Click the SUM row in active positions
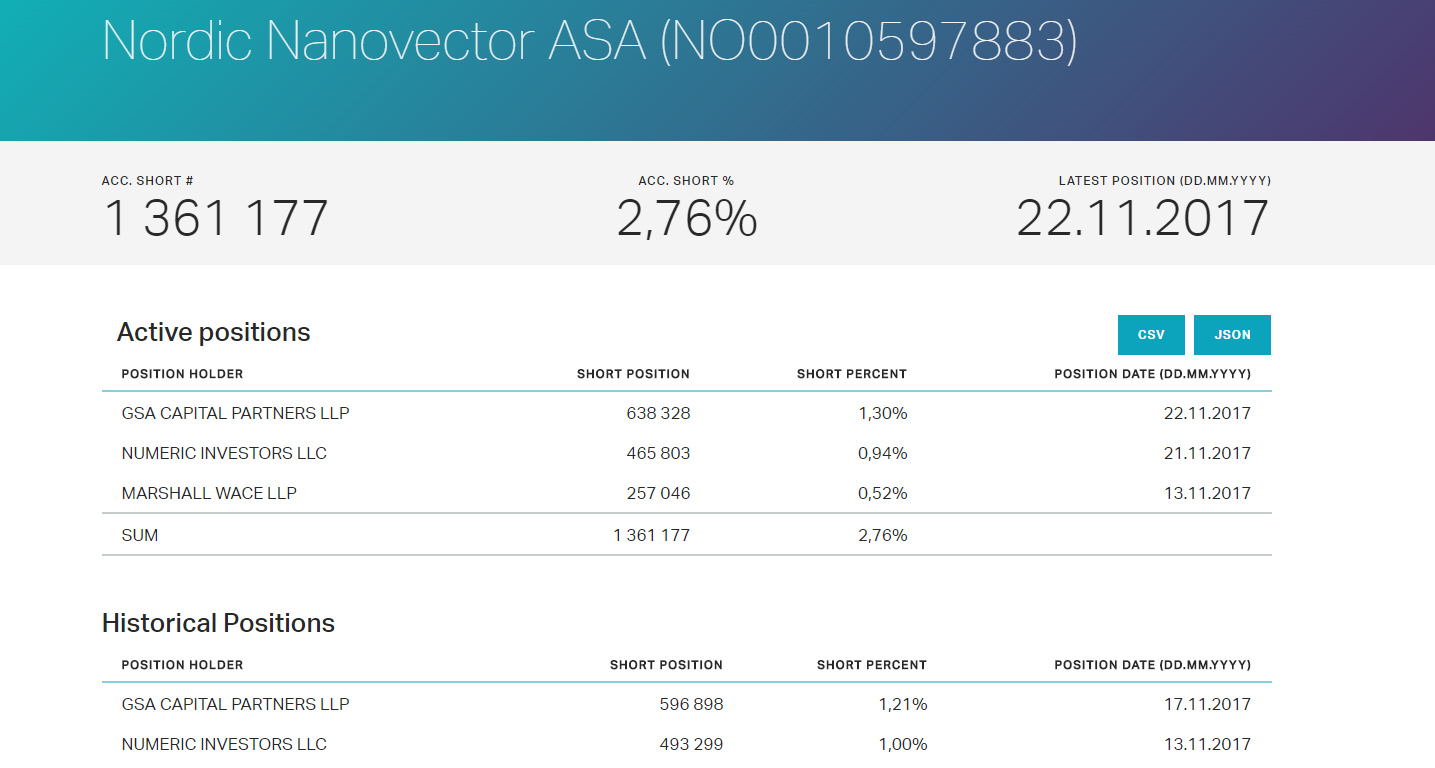The image size is (1435, 768). point(140,535)
